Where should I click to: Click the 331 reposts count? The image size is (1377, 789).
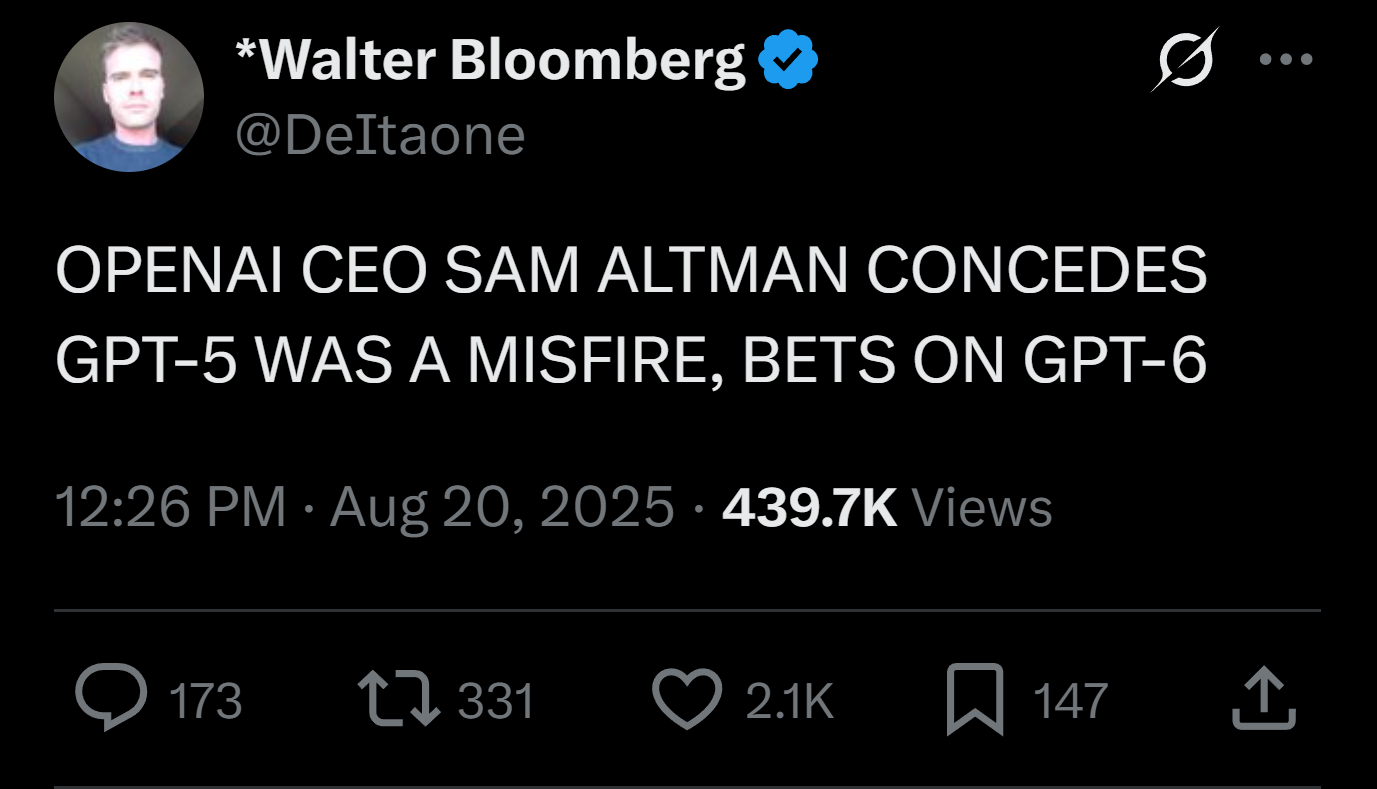click(496, 701)
